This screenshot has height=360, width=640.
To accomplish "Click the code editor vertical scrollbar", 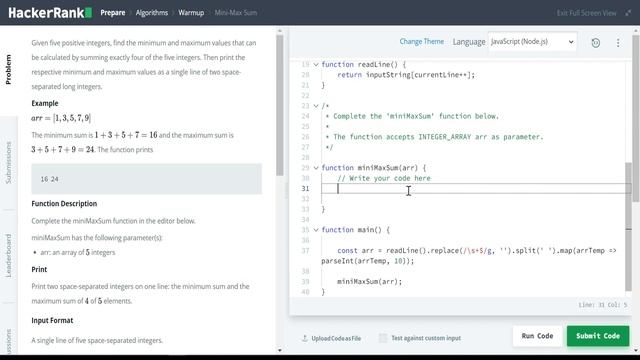I will 629,227.
